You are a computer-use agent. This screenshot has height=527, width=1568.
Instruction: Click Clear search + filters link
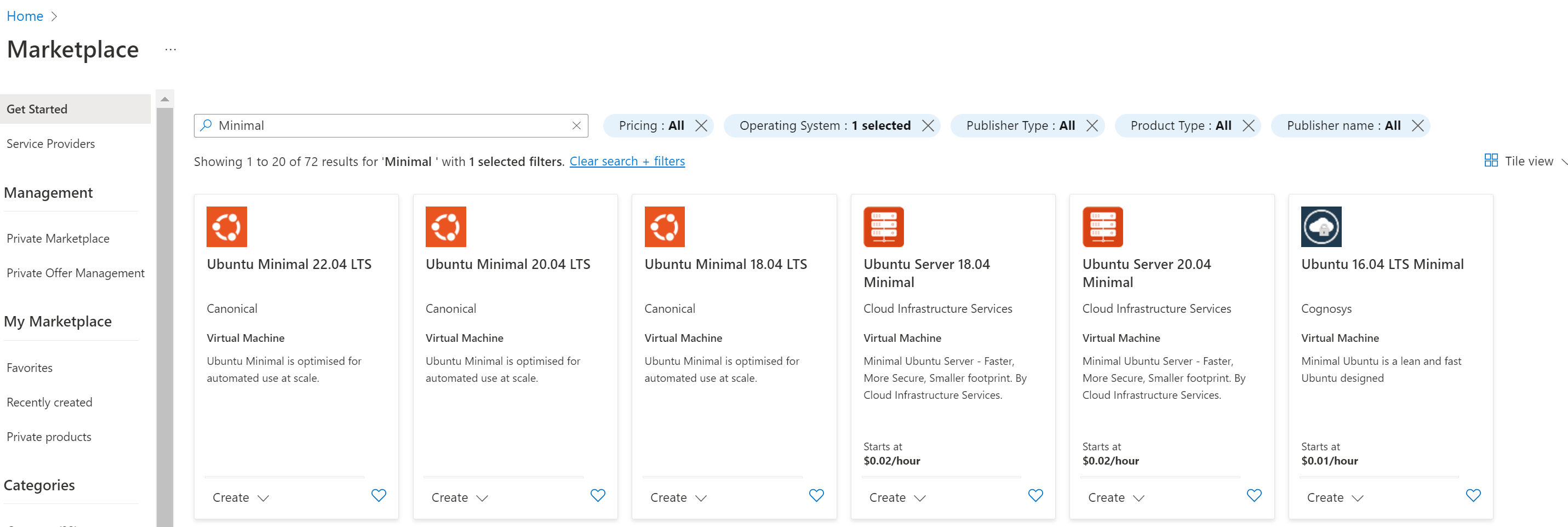point(627,161)
